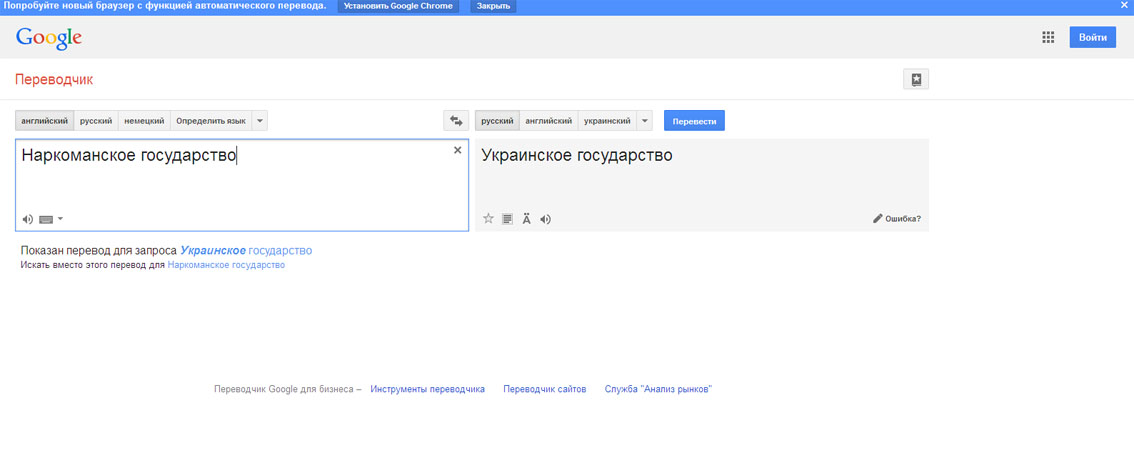
Task: Listen to source text speaker icon
Action: 27,219
